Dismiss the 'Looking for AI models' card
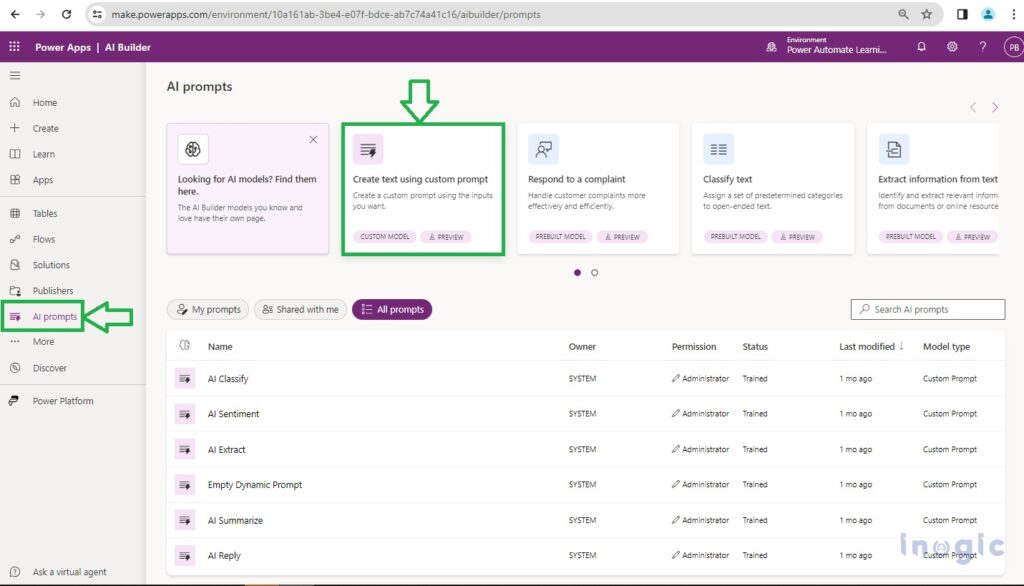 coord(313,140)
